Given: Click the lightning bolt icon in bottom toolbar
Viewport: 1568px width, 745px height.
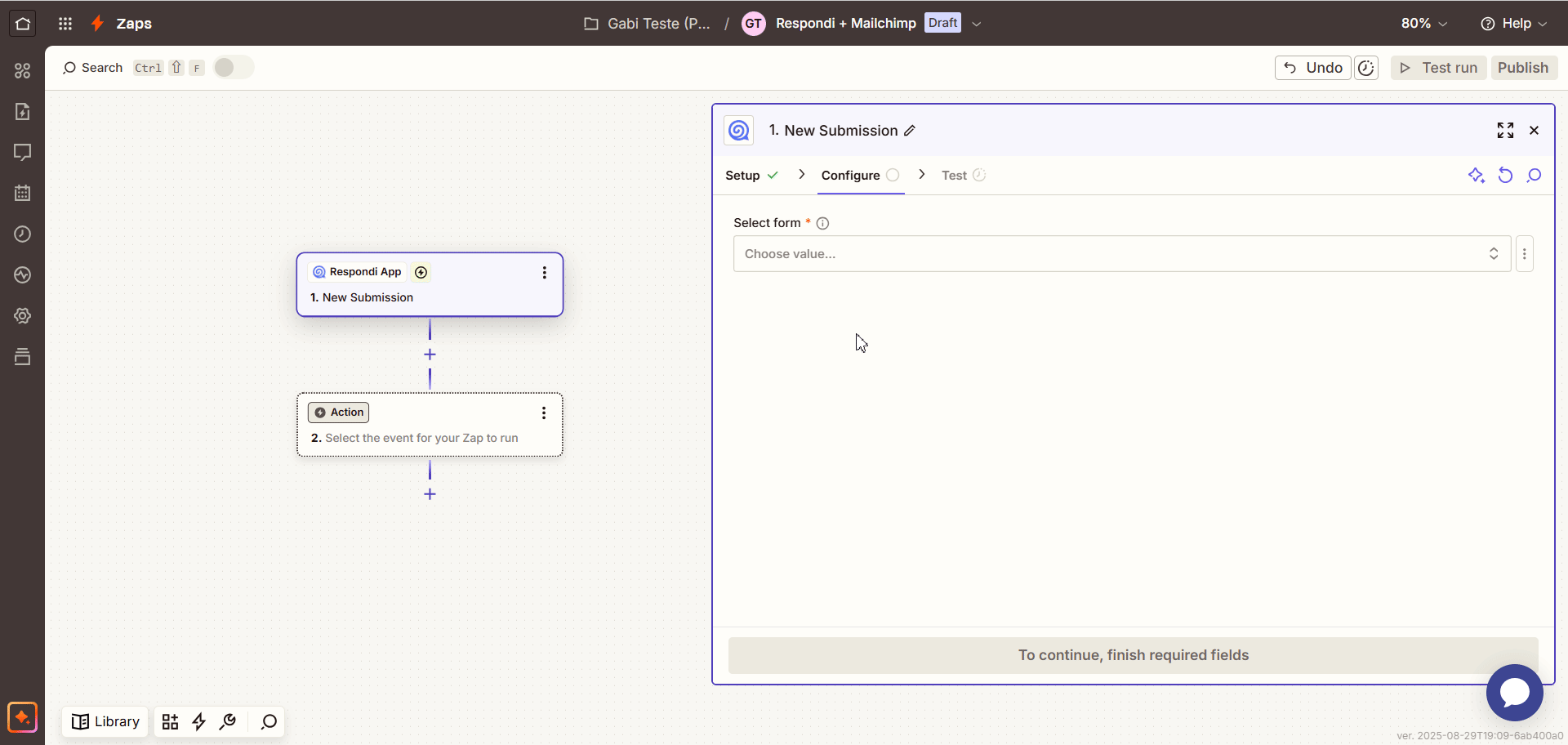Looking at the screenshot, I should coord(198,721).
